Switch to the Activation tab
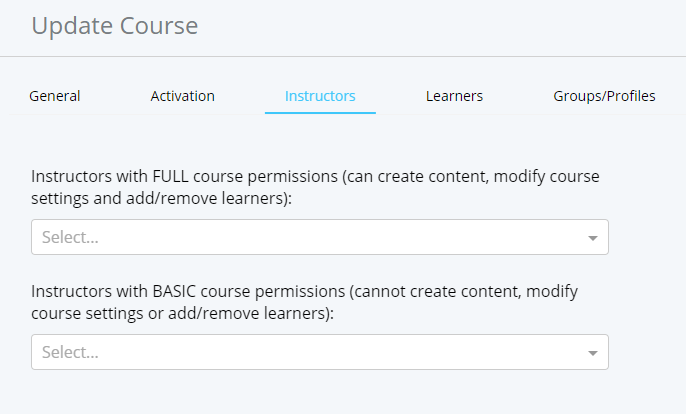686x414 pixels. point(182,96)
